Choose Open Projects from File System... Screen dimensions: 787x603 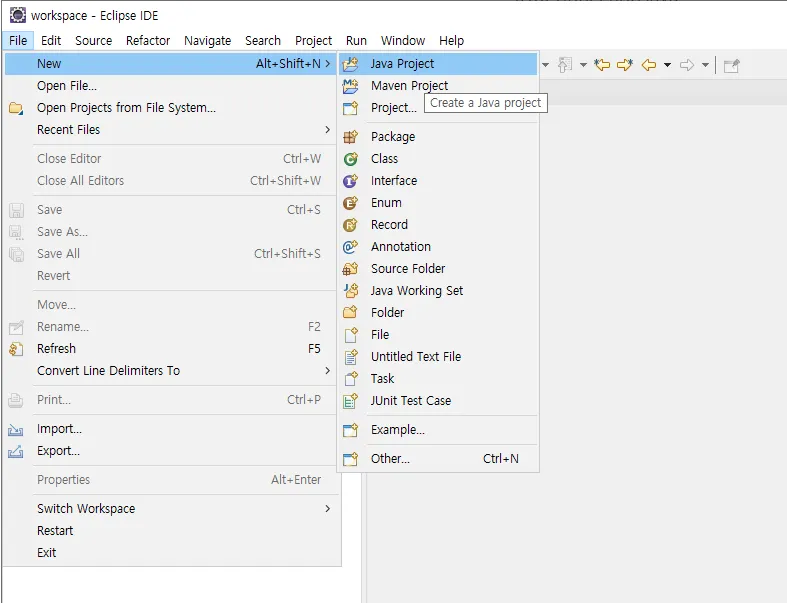pyautogui.click(x=171, y=108)
